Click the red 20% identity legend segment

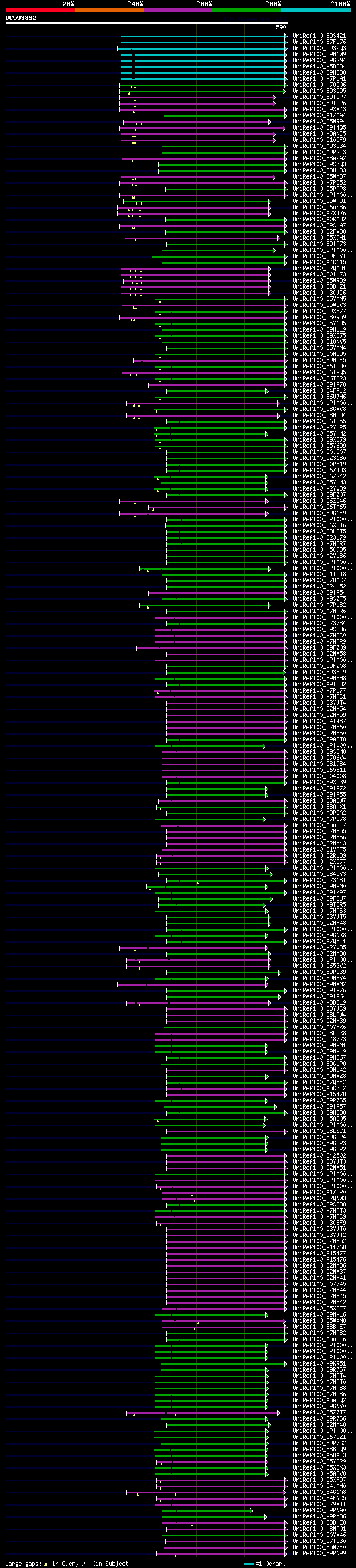39,10
